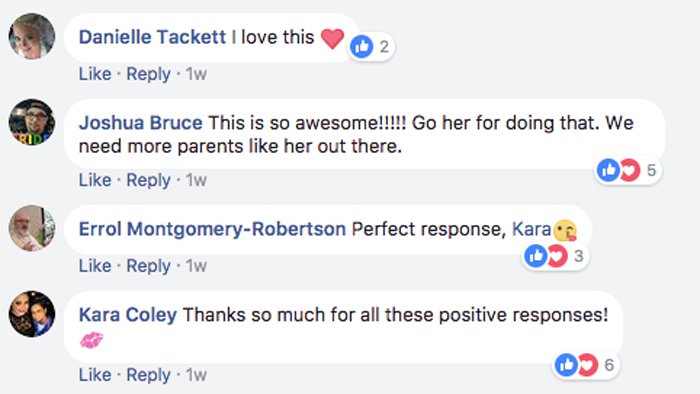Screen dimensions: 700x394
Task: Open Danielle Tackett's profile picture
Action: click(x=32, y=36)
